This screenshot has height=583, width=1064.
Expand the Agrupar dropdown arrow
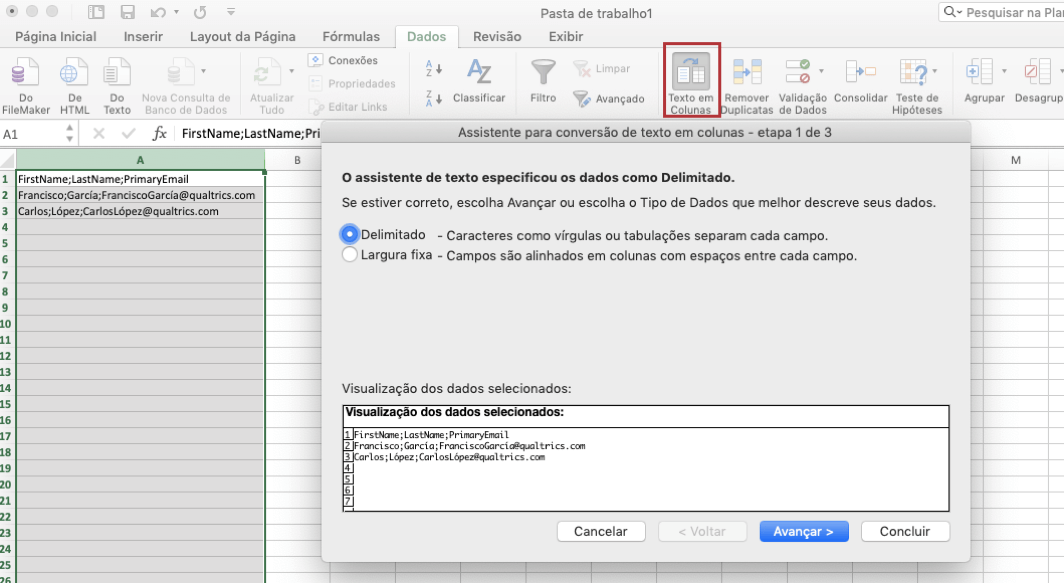click(x=1004, y=71)
